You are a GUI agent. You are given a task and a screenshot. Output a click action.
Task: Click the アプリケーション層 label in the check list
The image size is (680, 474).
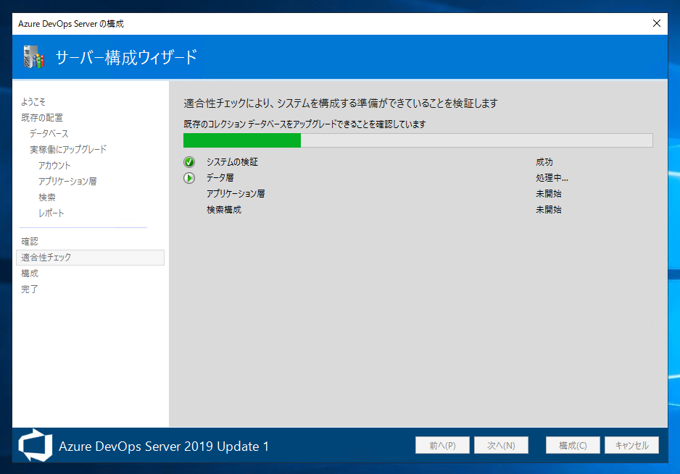235,194
